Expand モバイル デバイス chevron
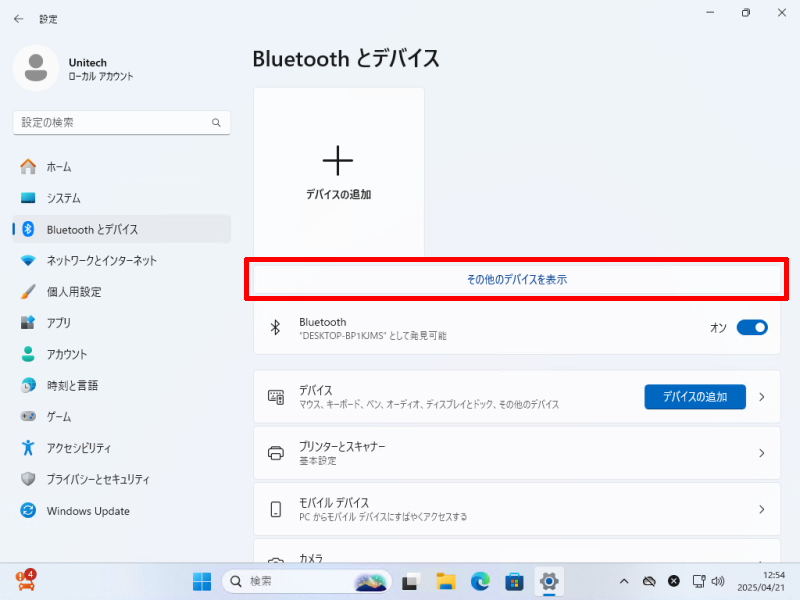The image size is (800, 600). (762, 509)
